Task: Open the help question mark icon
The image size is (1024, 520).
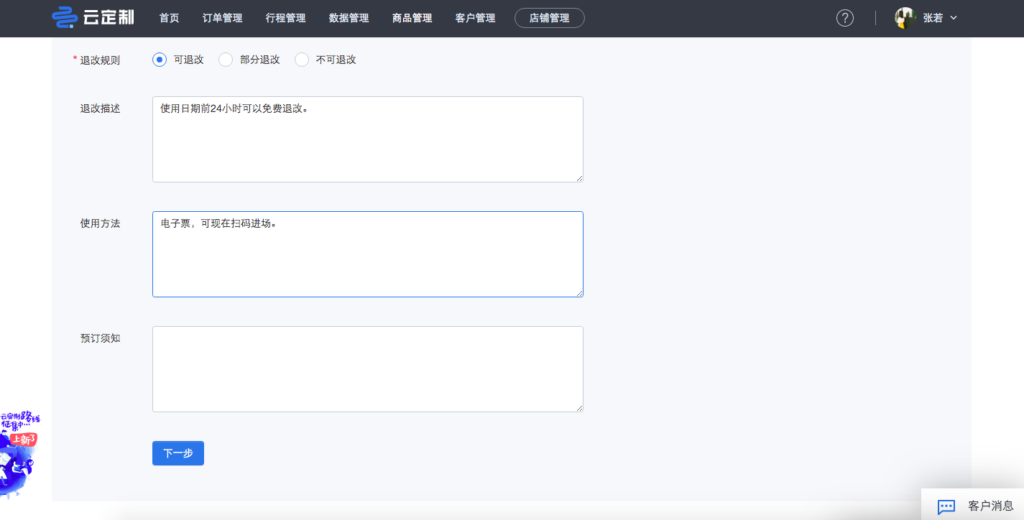Action: tap(845, 18)
